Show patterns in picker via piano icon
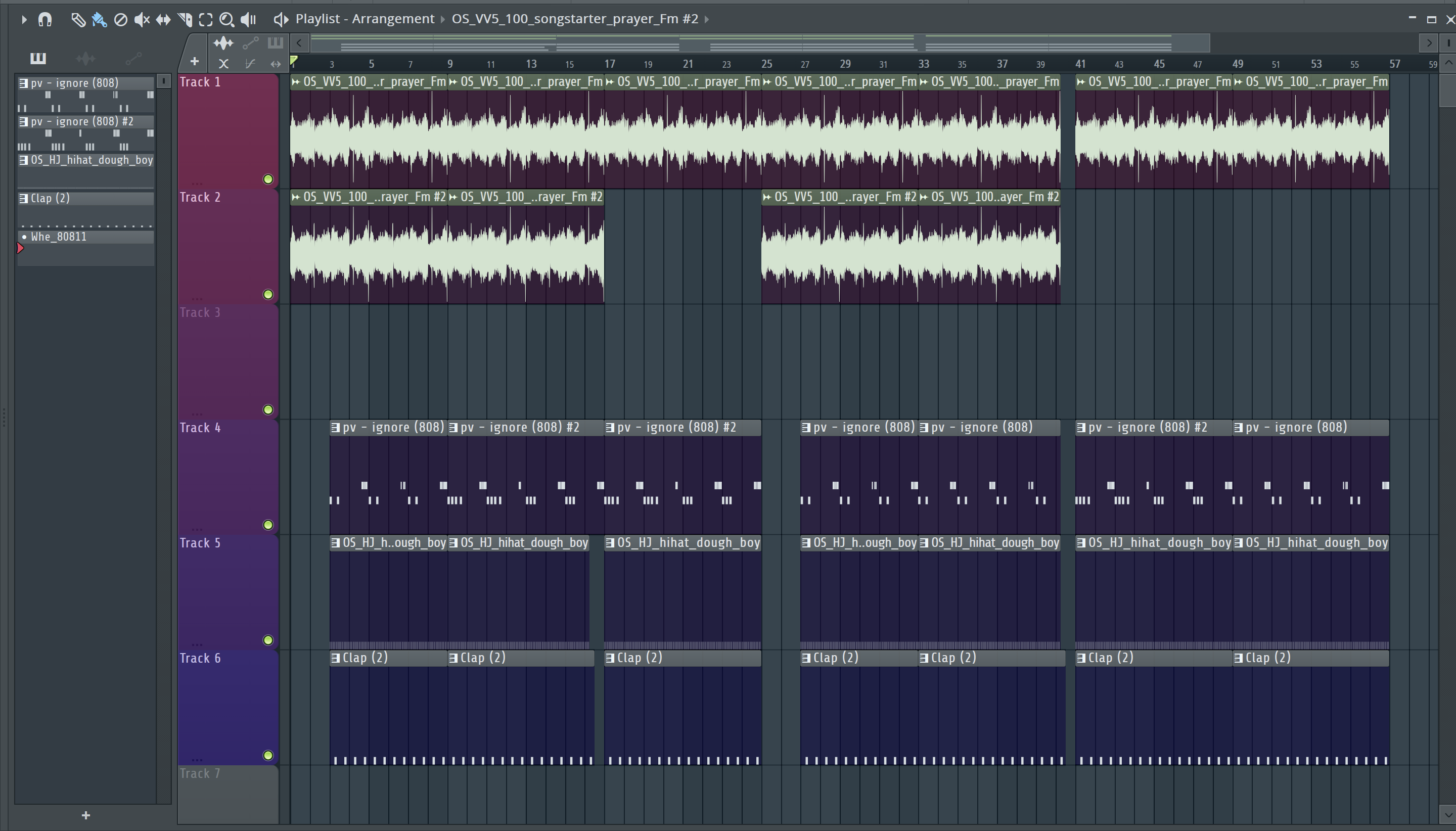Screen dimensions: 1456x831 [38, 58]
